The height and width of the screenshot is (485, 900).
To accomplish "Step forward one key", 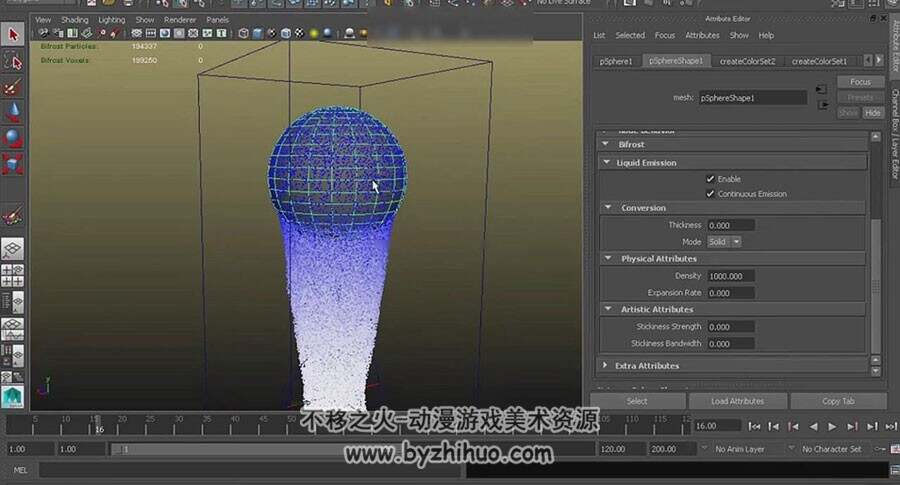I will tap(852, 426).
